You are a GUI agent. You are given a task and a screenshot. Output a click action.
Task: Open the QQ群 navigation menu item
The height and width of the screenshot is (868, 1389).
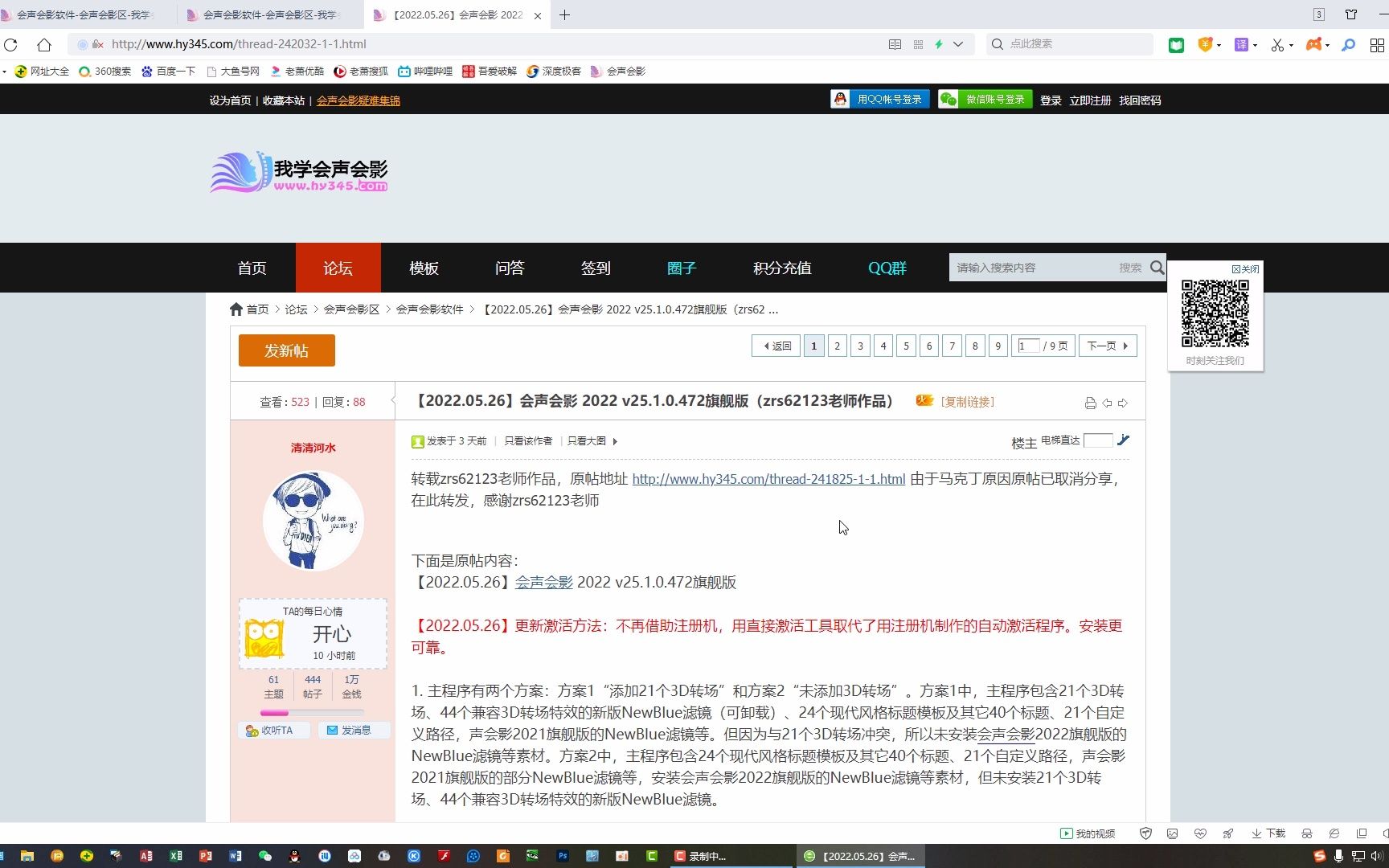pyautogui.click(x=887, y=268)
